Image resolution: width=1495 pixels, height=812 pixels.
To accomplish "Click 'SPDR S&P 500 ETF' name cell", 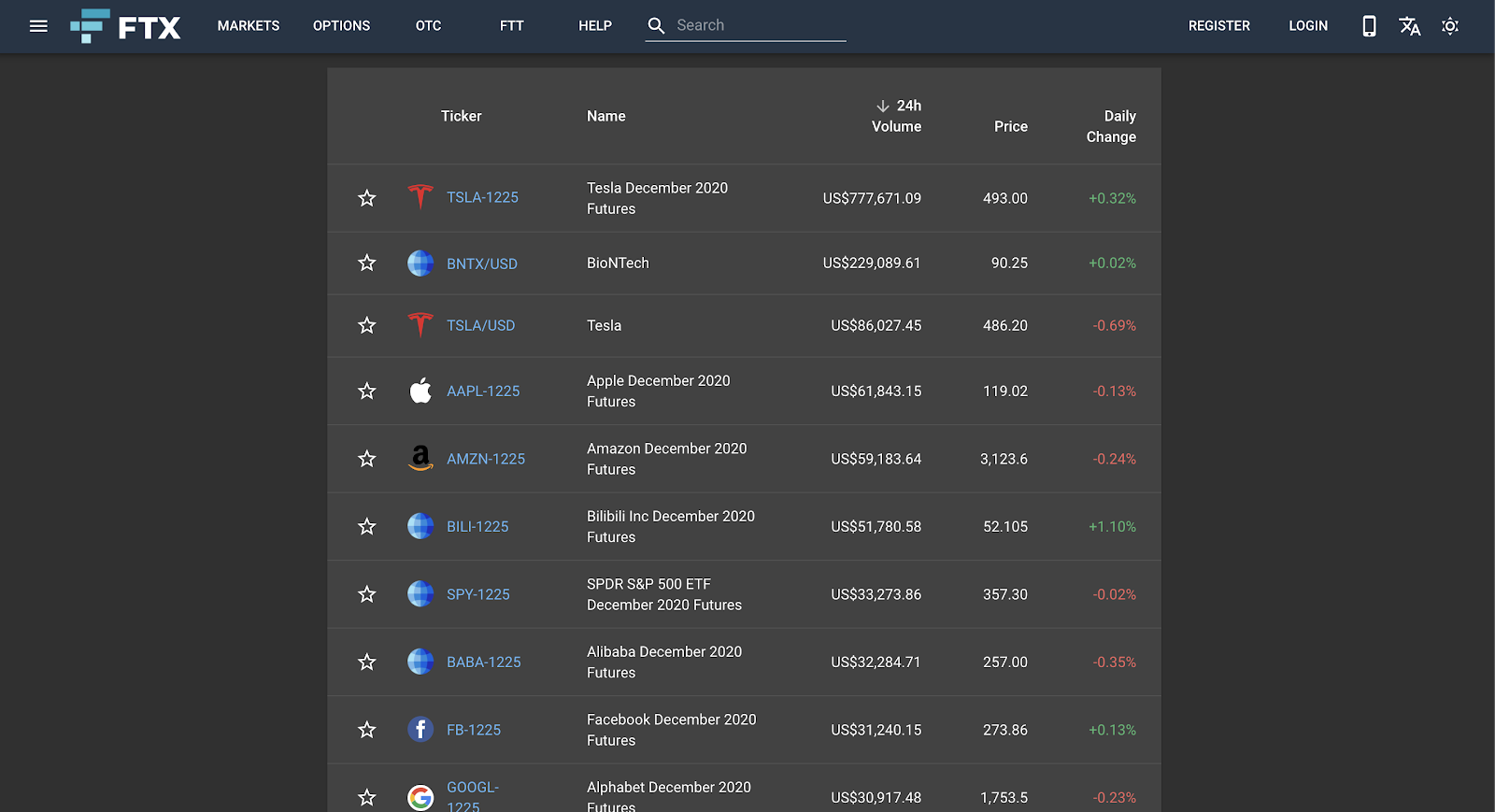I will [x=664, y=594].
